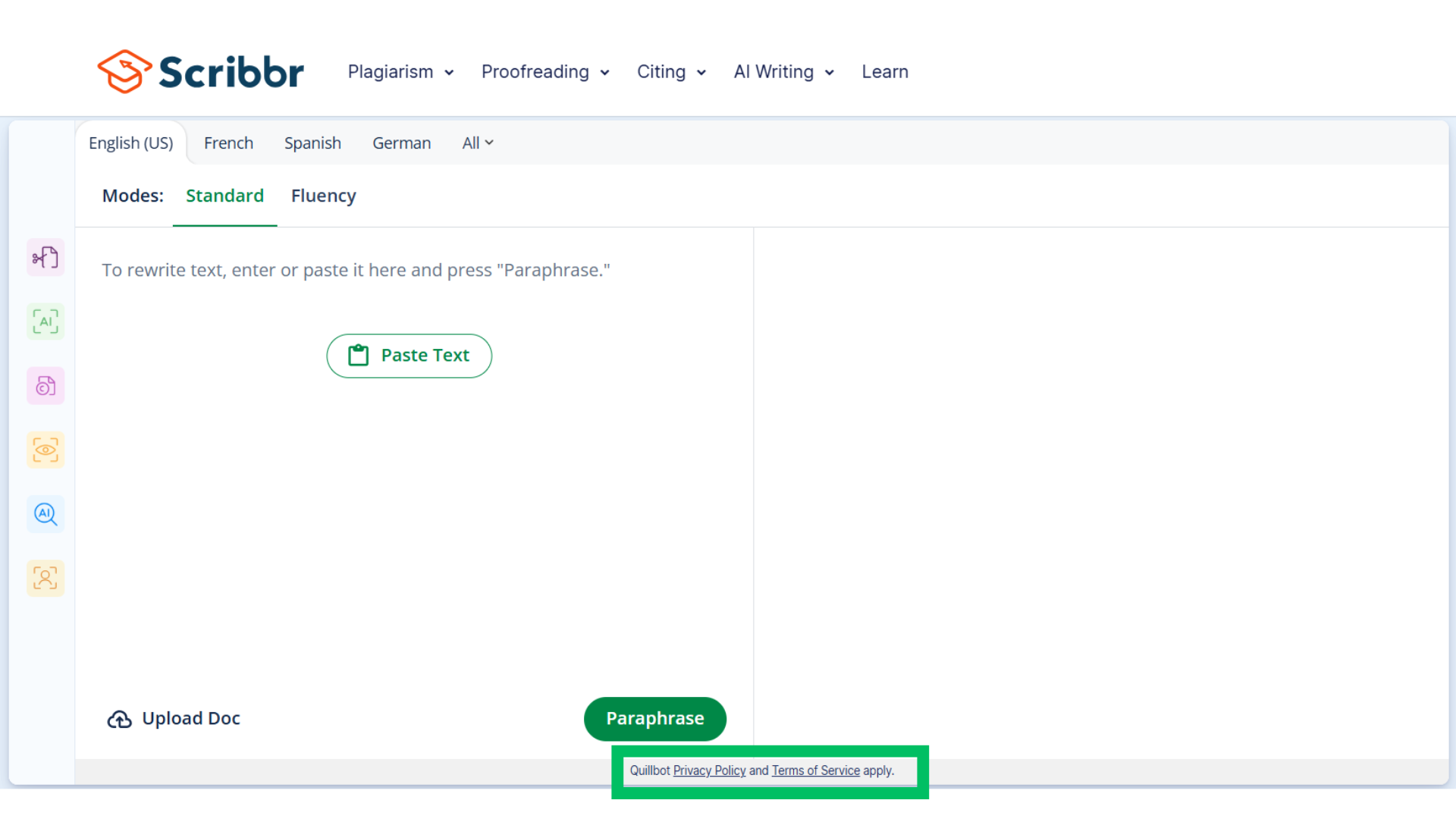This screenshot has width=1456, height=819.
Task: Click the Scribbr logo
Action: [201, 72]
